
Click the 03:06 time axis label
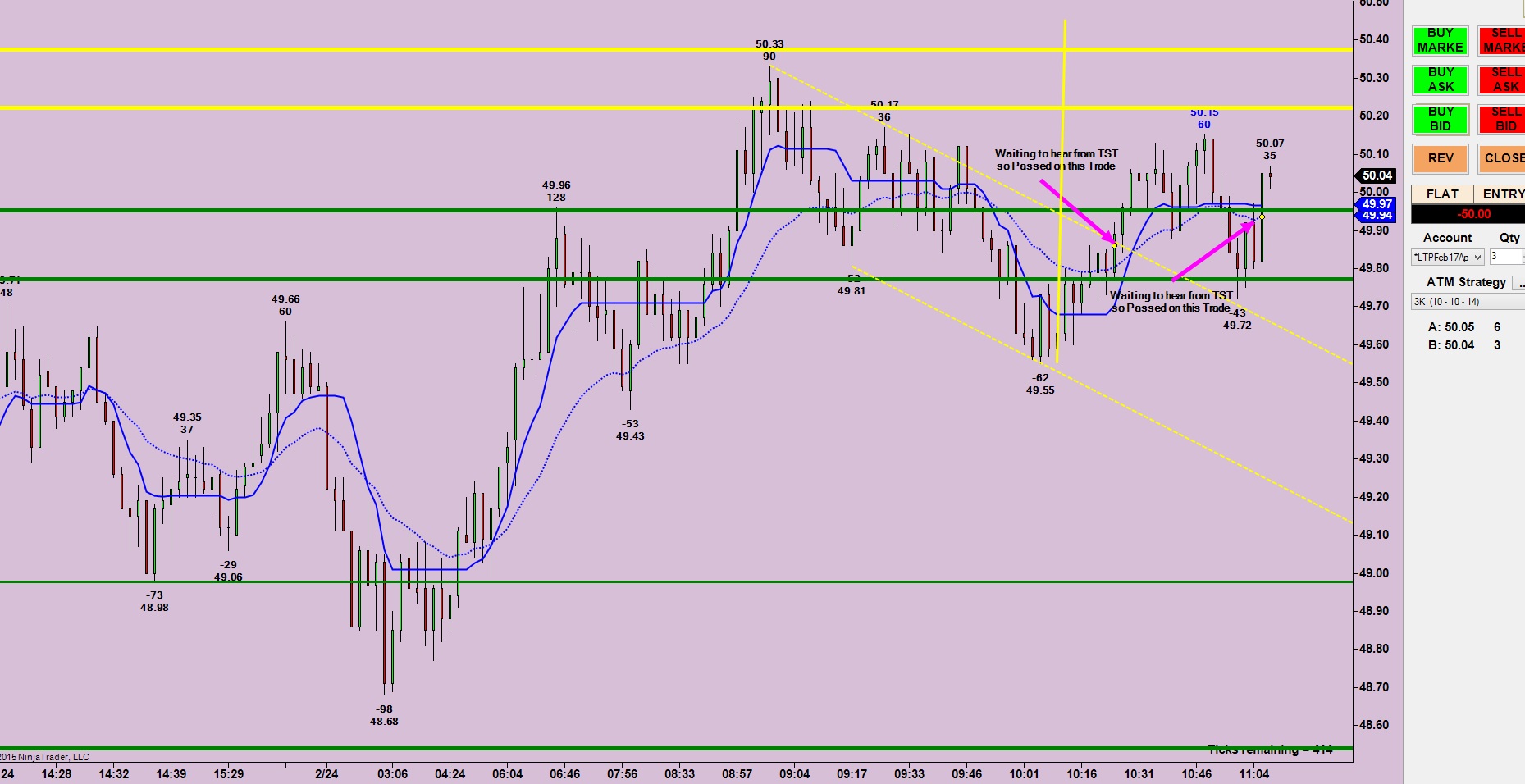click(392, 773)
